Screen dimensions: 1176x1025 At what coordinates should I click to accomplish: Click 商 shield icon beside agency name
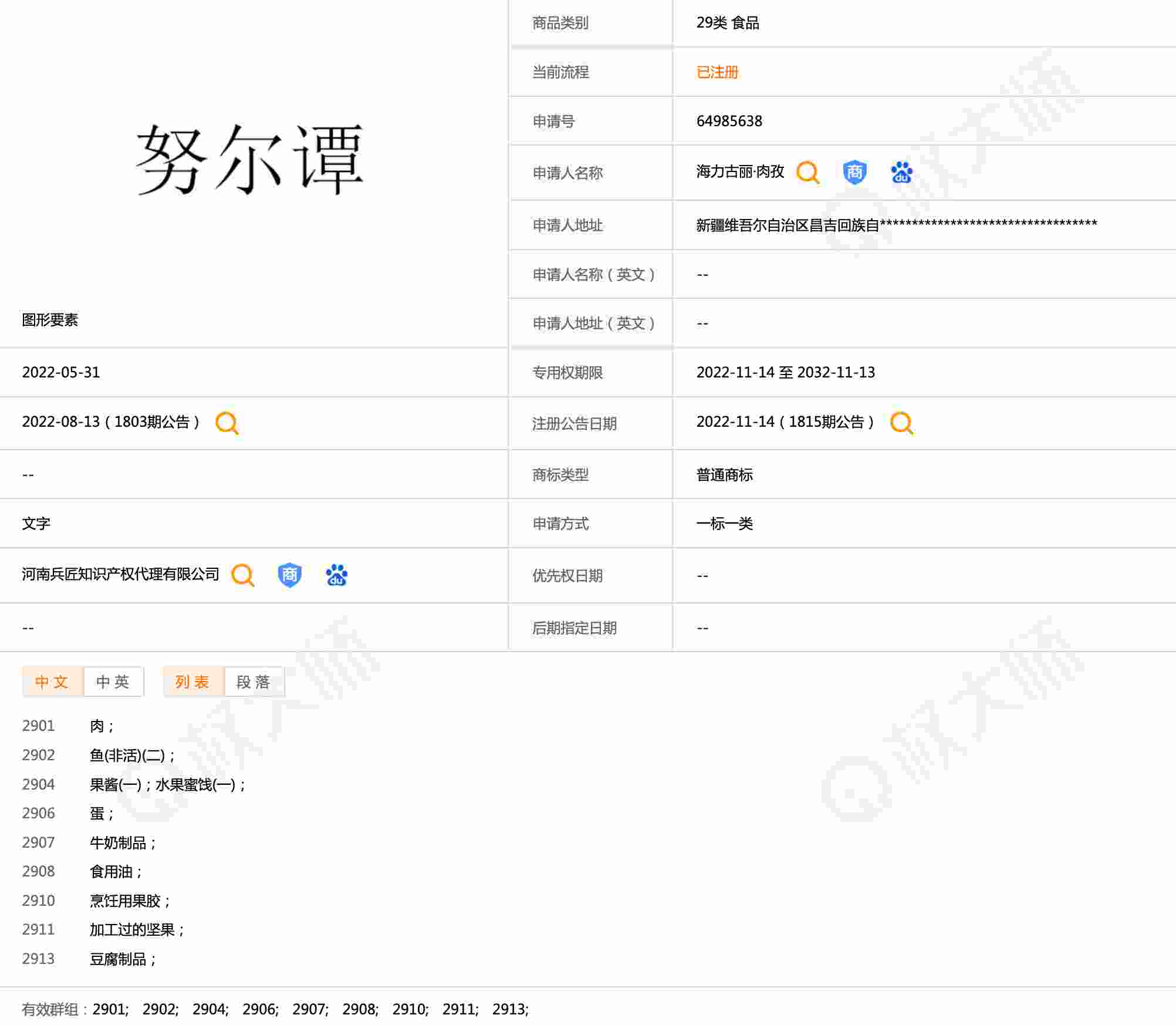coord(289,575)
